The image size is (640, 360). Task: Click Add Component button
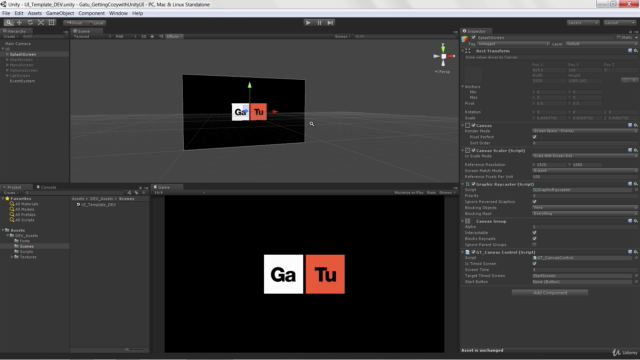pyautogui.click(x=550, y=293)
